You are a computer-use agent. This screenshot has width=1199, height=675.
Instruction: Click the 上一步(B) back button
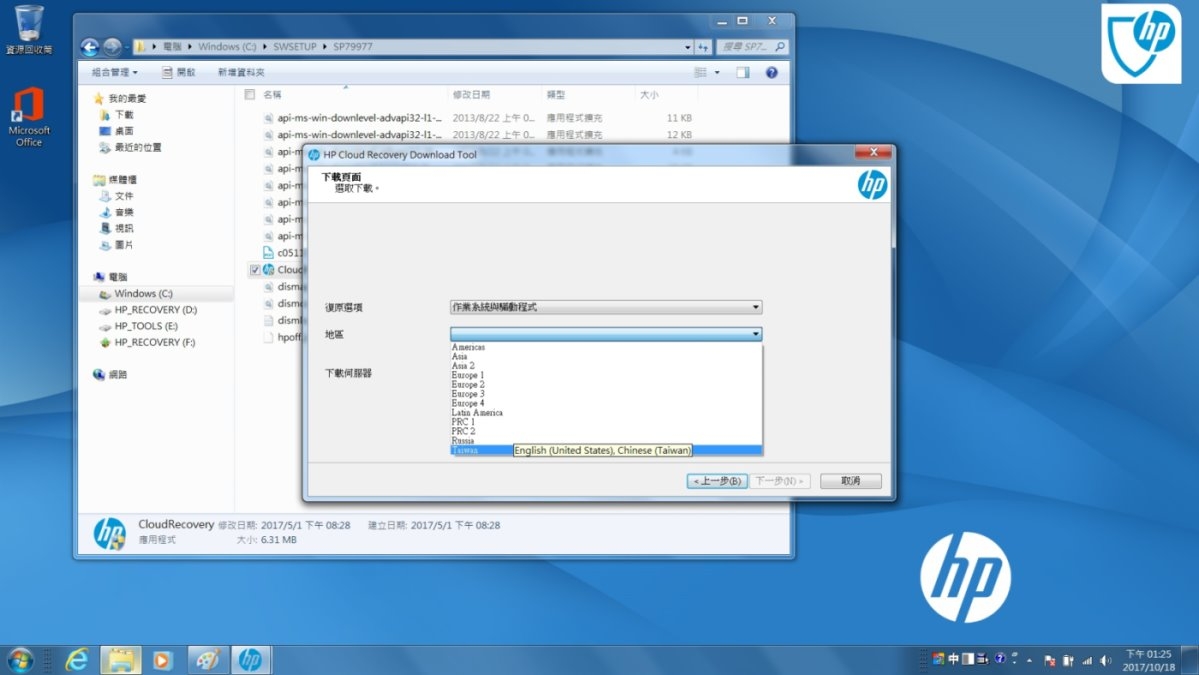pyautogui.click(x=717, y=481)
